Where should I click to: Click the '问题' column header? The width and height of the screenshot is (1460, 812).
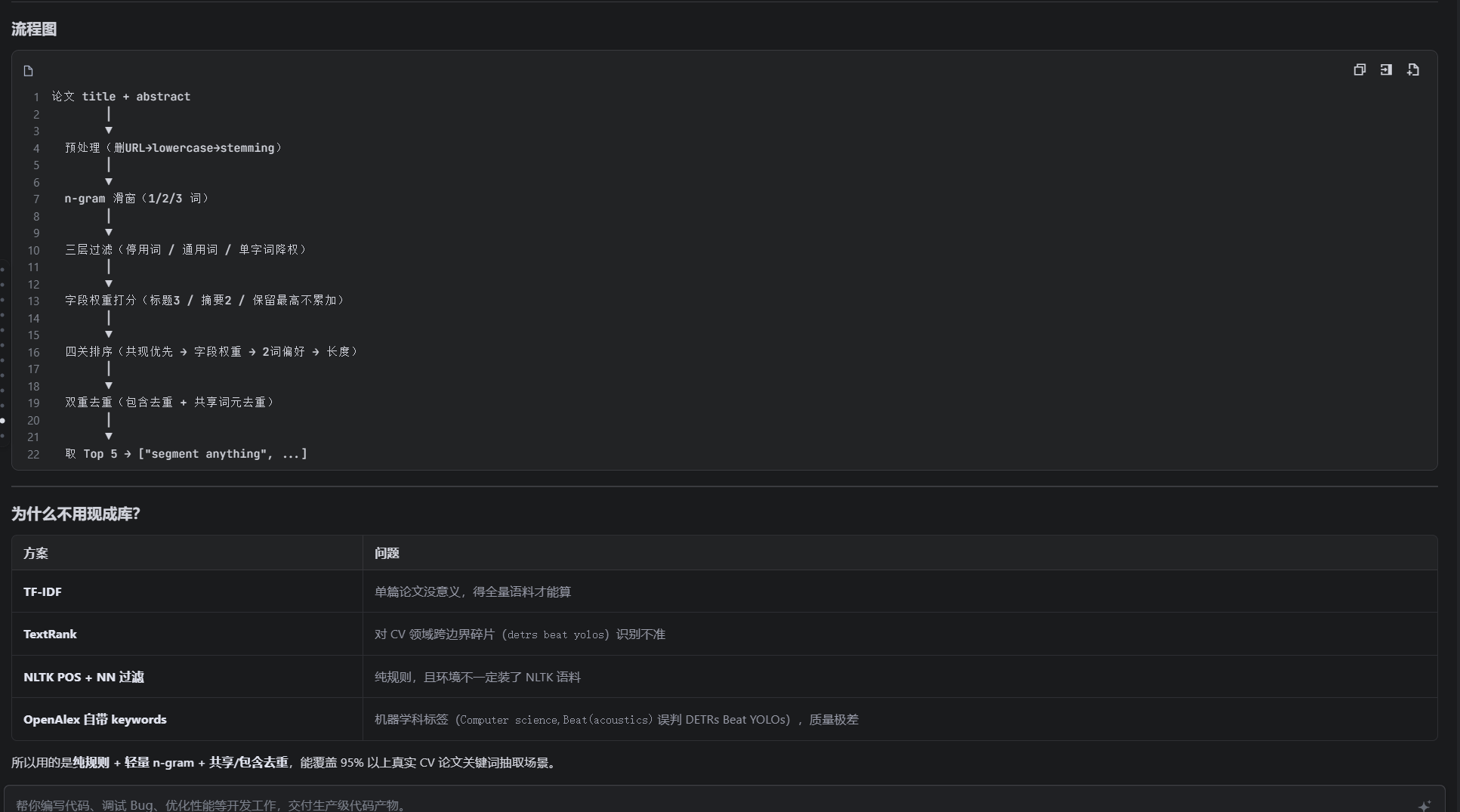(x=900, y=553)
